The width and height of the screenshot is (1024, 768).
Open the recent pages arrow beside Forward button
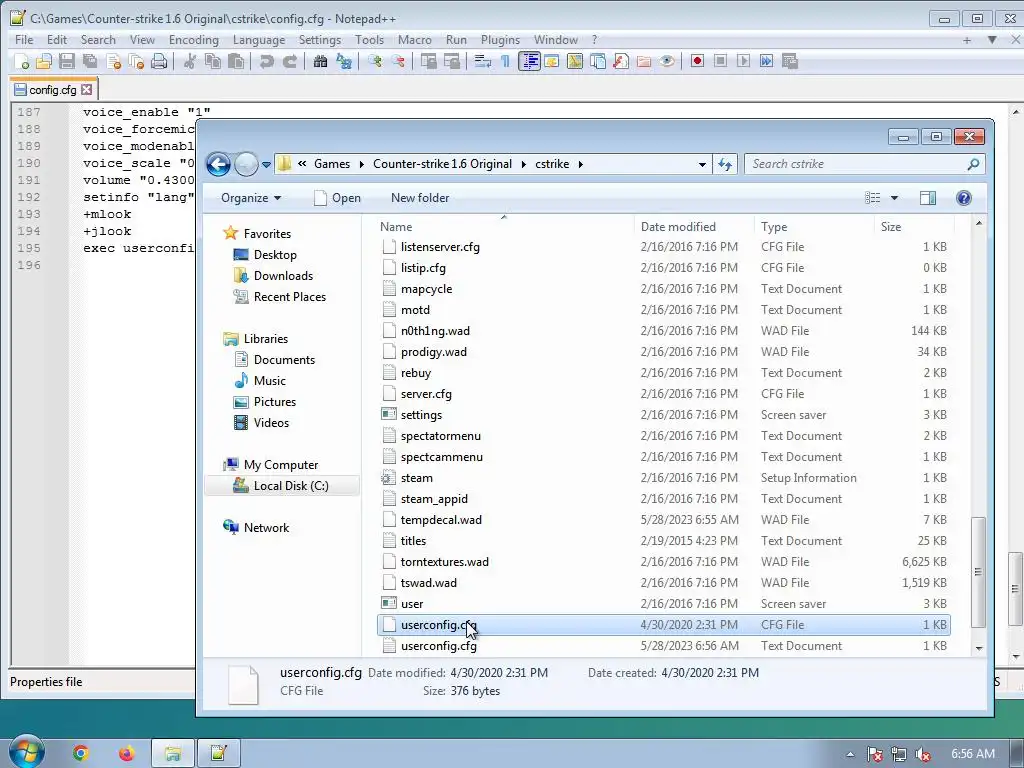(x=266, y=165)
